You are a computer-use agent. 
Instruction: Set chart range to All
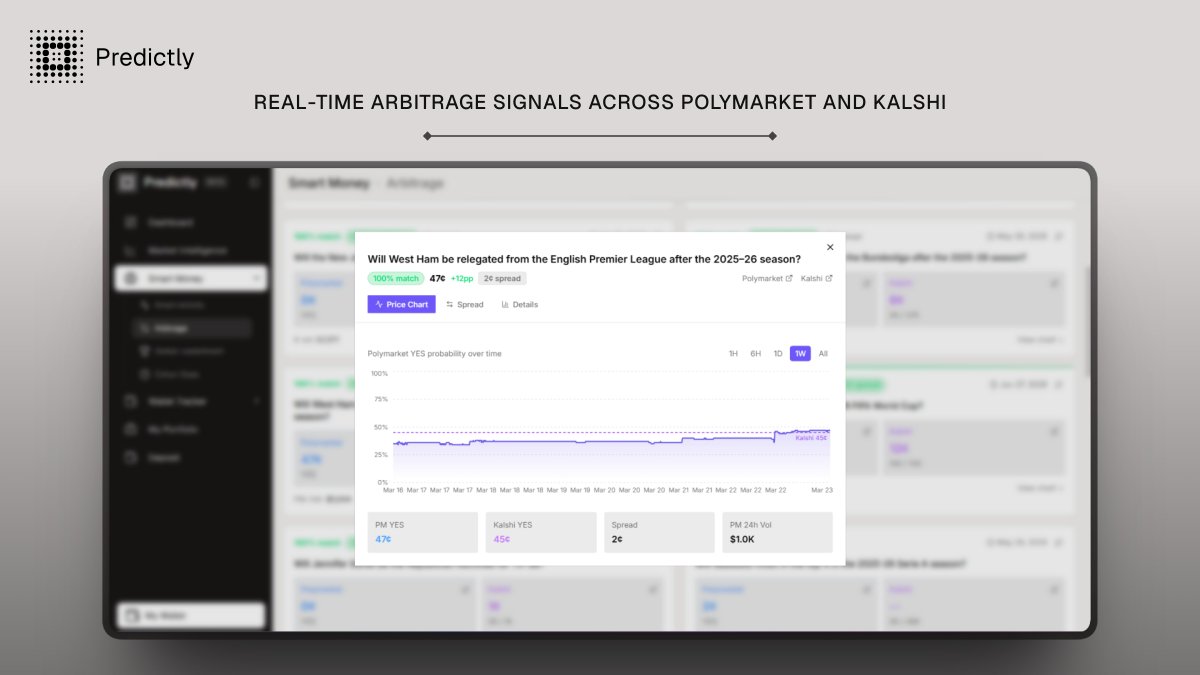coord(823,353)
